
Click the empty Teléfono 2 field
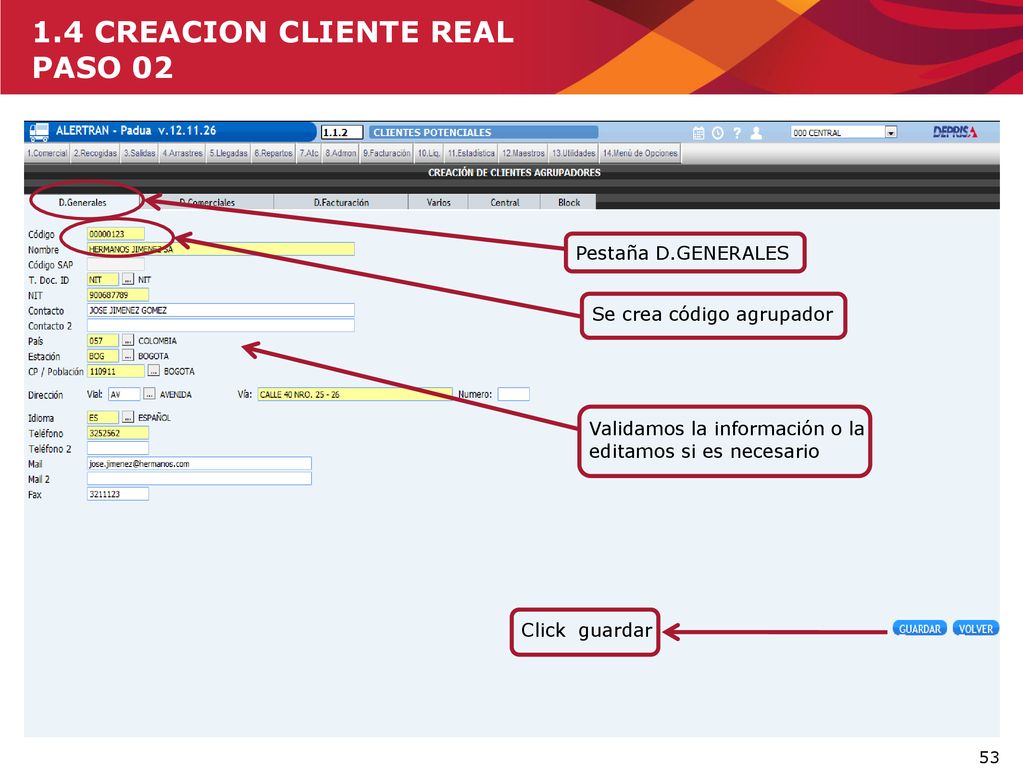point(117,448)
